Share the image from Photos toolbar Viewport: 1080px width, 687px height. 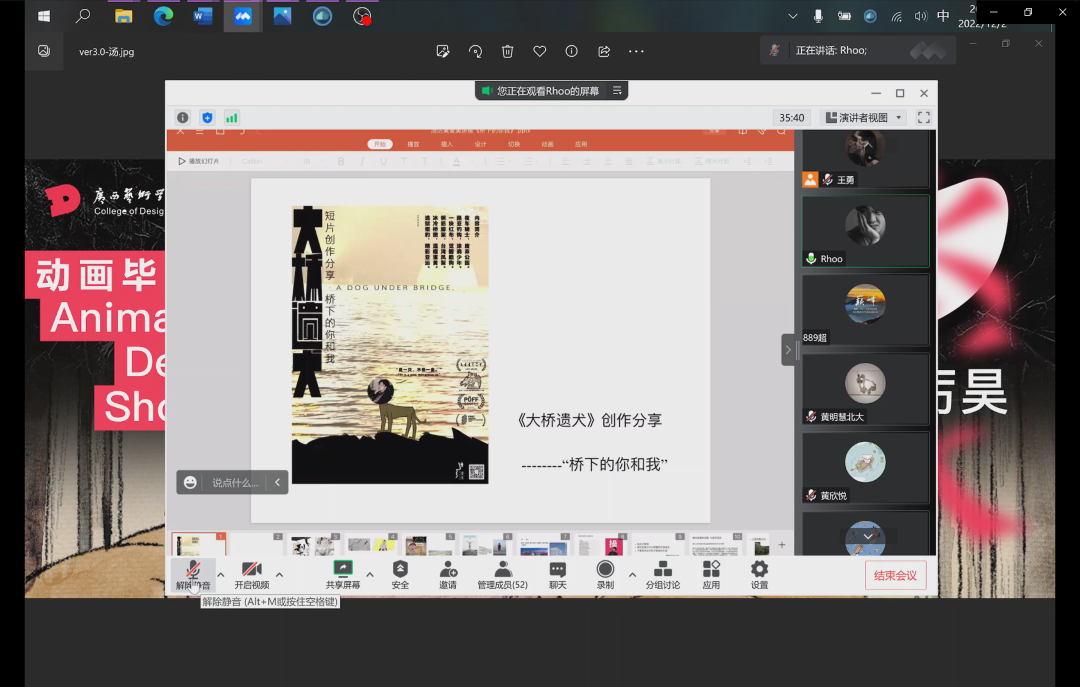(604, 51)
